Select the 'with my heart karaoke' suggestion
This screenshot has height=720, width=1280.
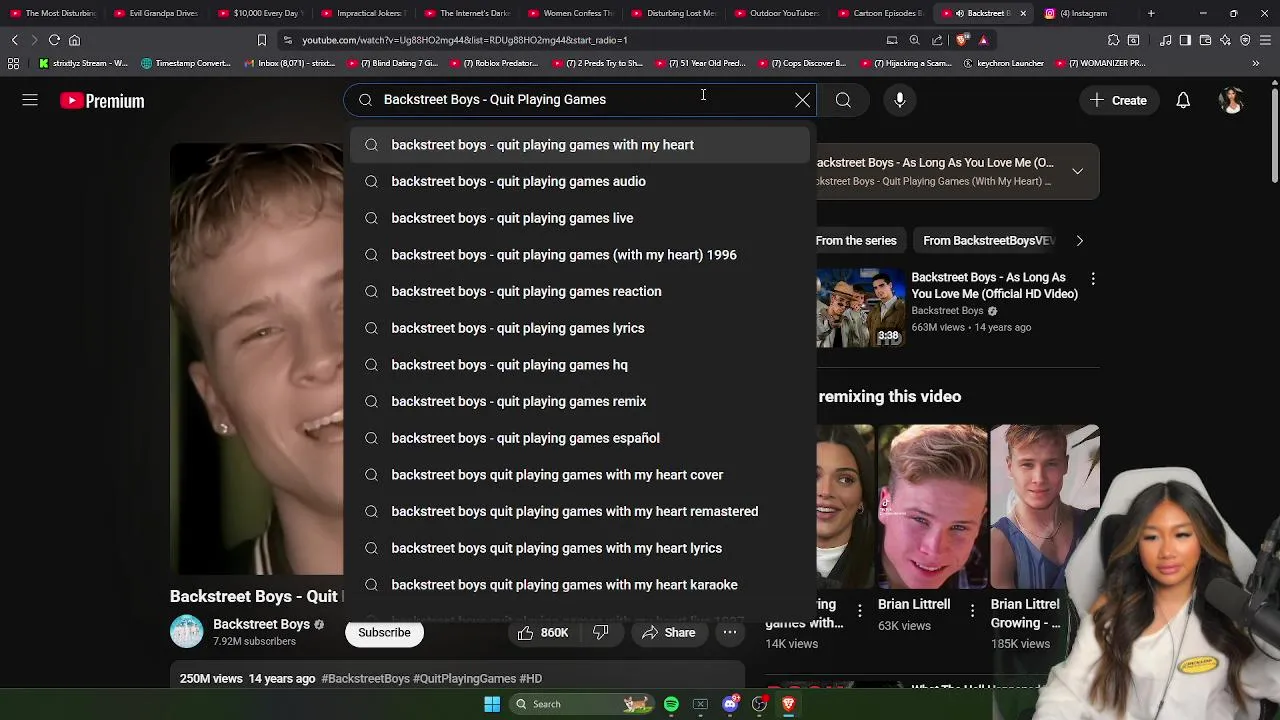click(x=580, y=585)
